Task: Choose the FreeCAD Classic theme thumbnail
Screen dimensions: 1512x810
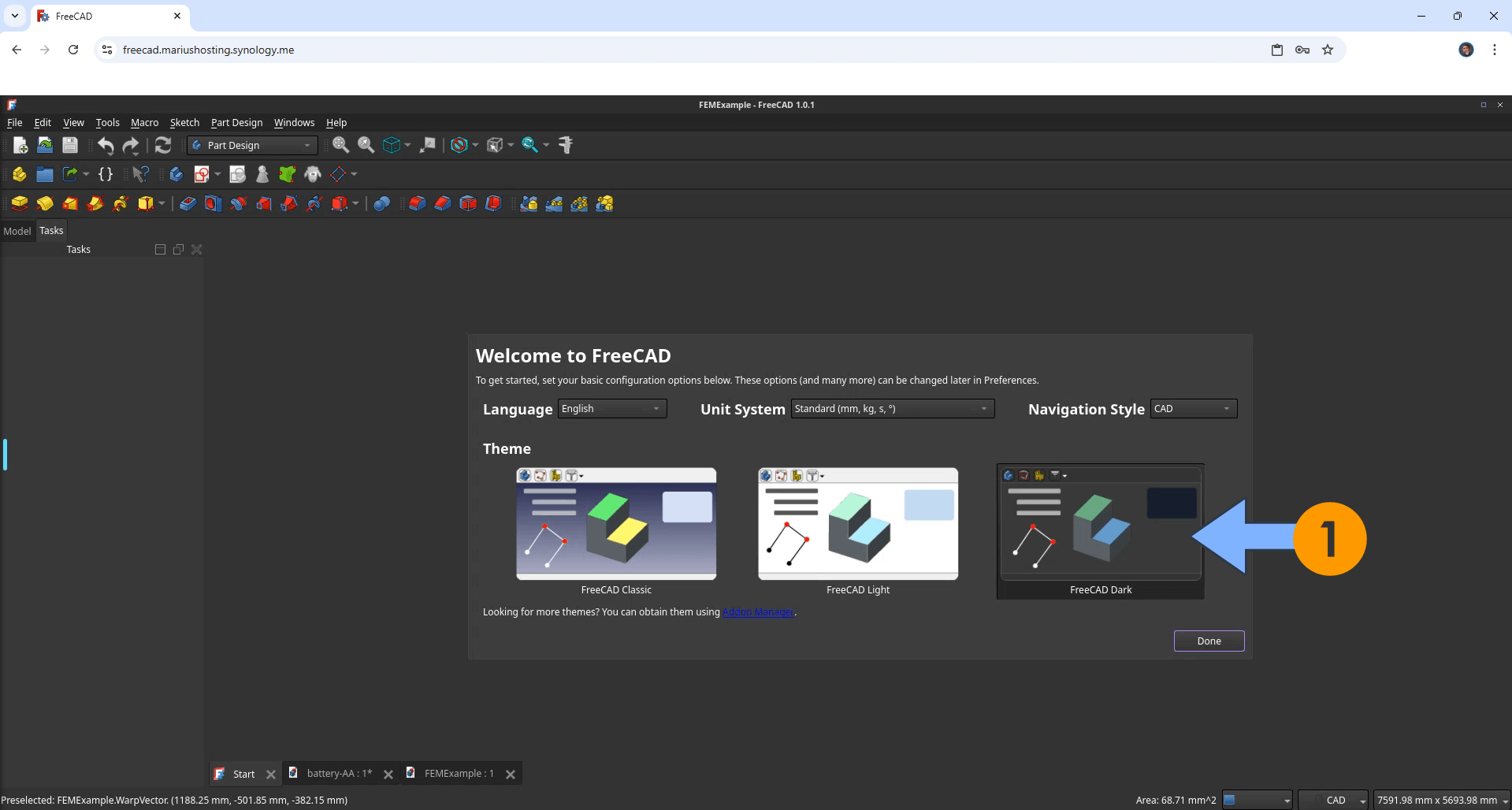Action: 616,524
